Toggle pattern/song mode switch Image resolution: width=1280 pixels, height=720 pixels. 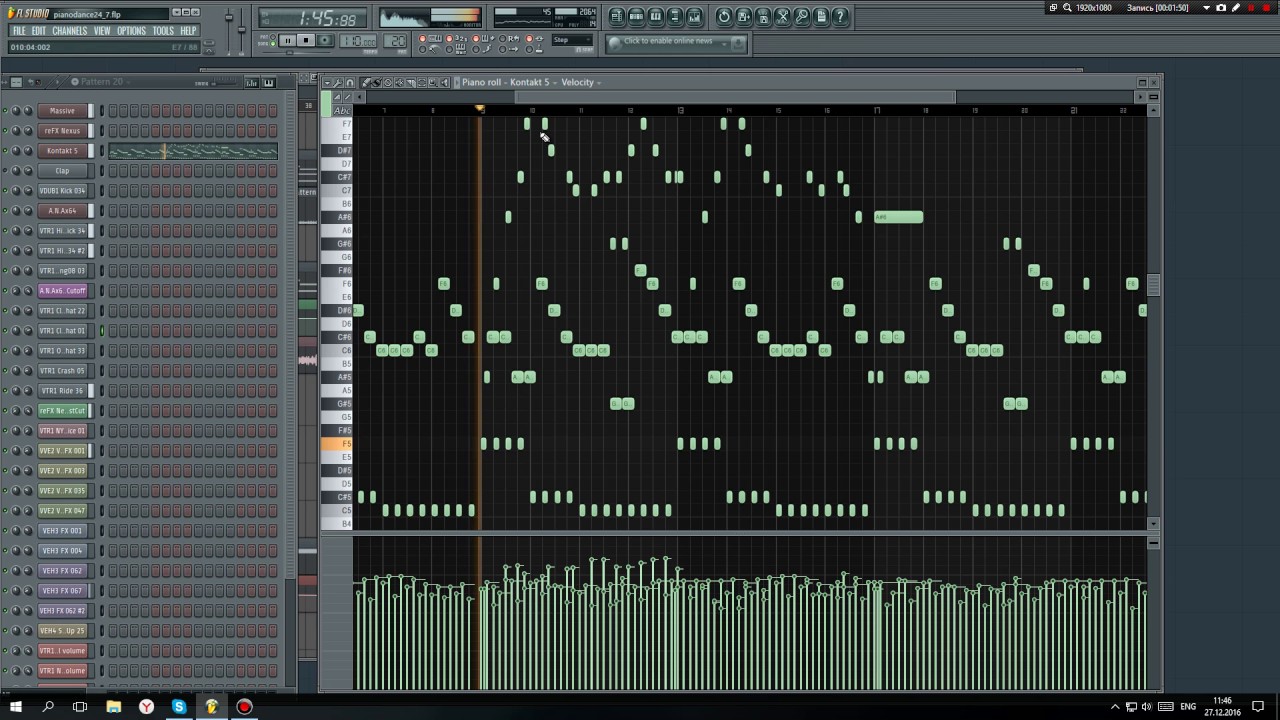pos(273,40)
